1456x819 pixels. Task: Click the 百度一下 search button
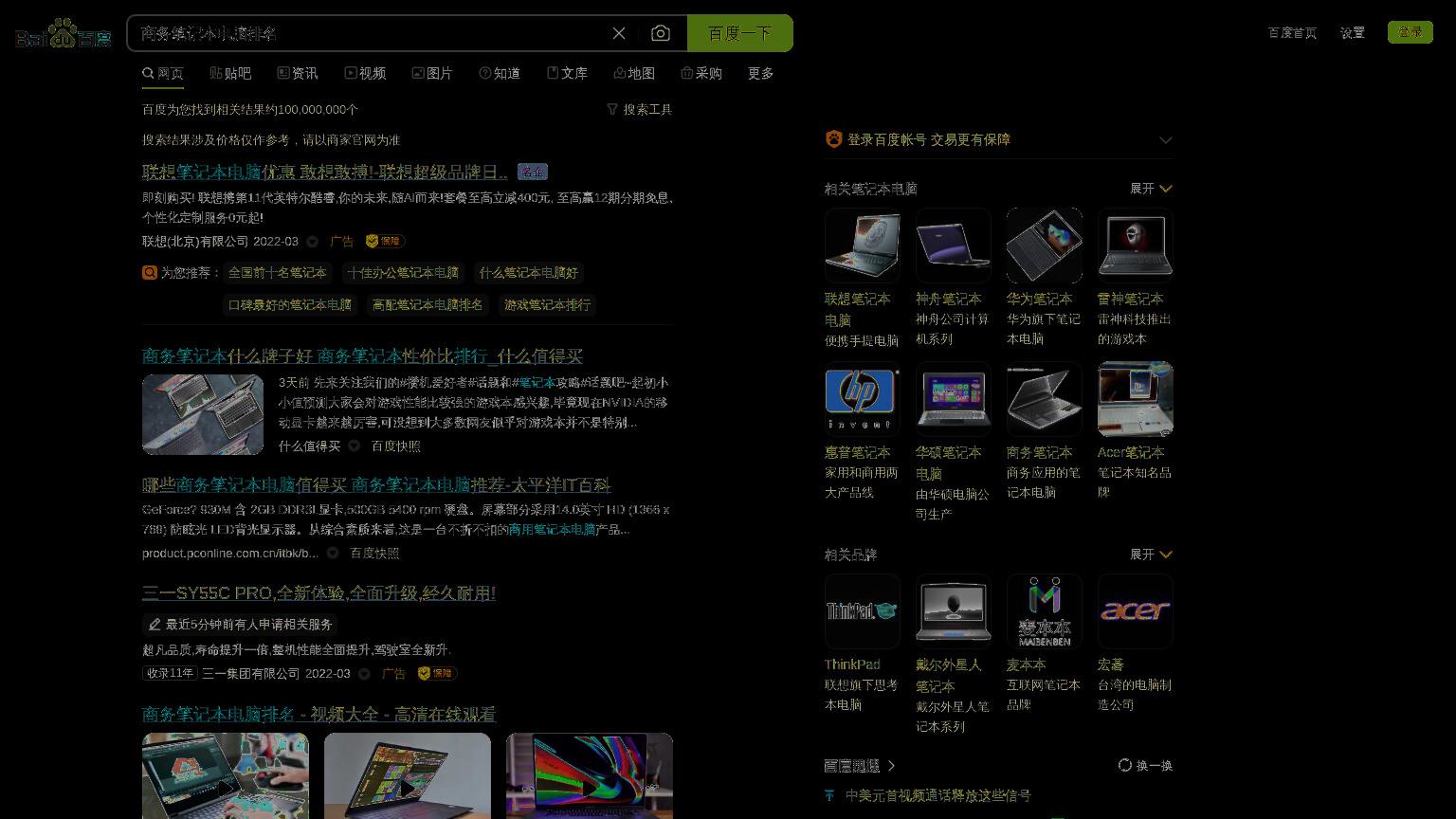pos(740,33)
